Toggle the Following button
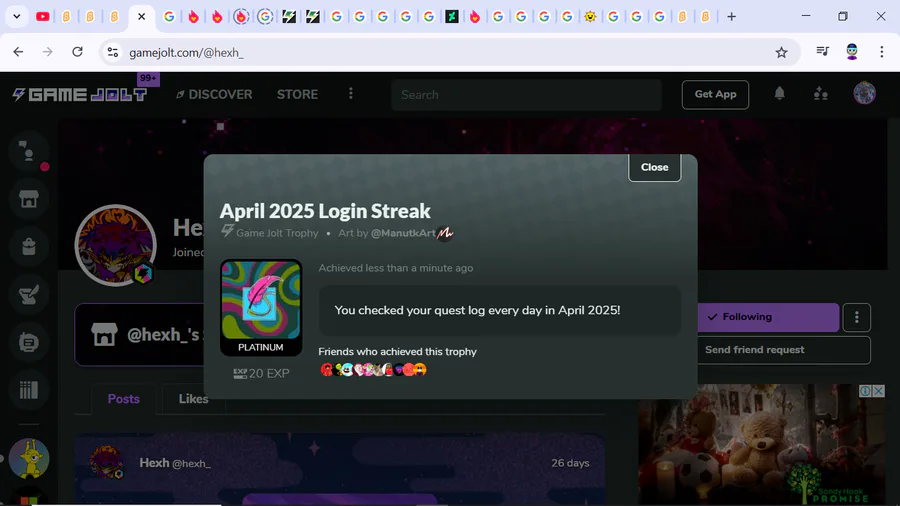 pyautogui.click(x=768, y=317)
